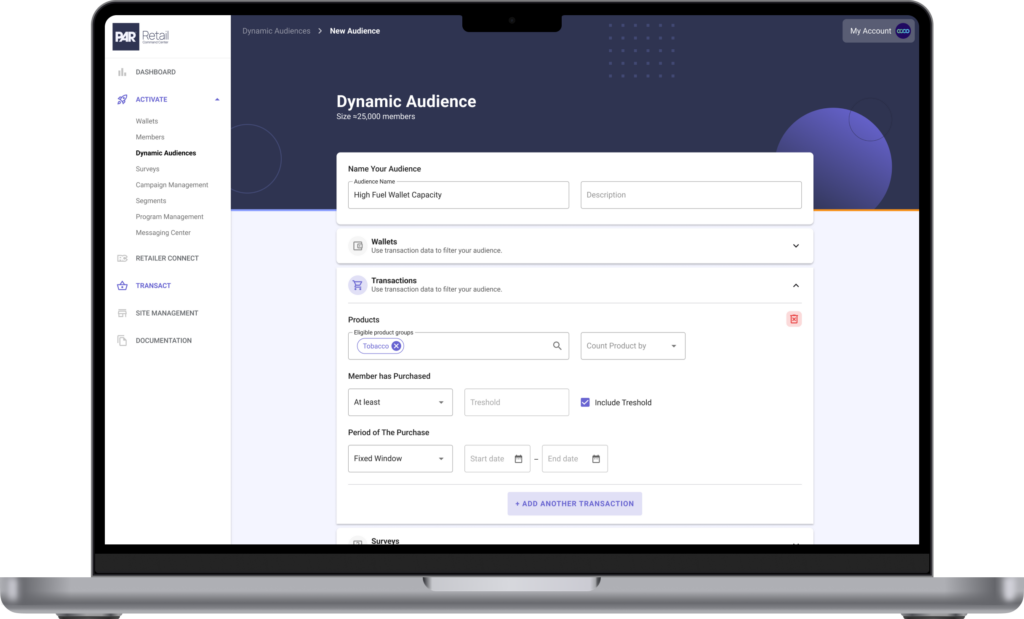The height and width of the screenshot is (619, 1024).
Task: Open Campaign Management from the sidebar
Action: 171,184
